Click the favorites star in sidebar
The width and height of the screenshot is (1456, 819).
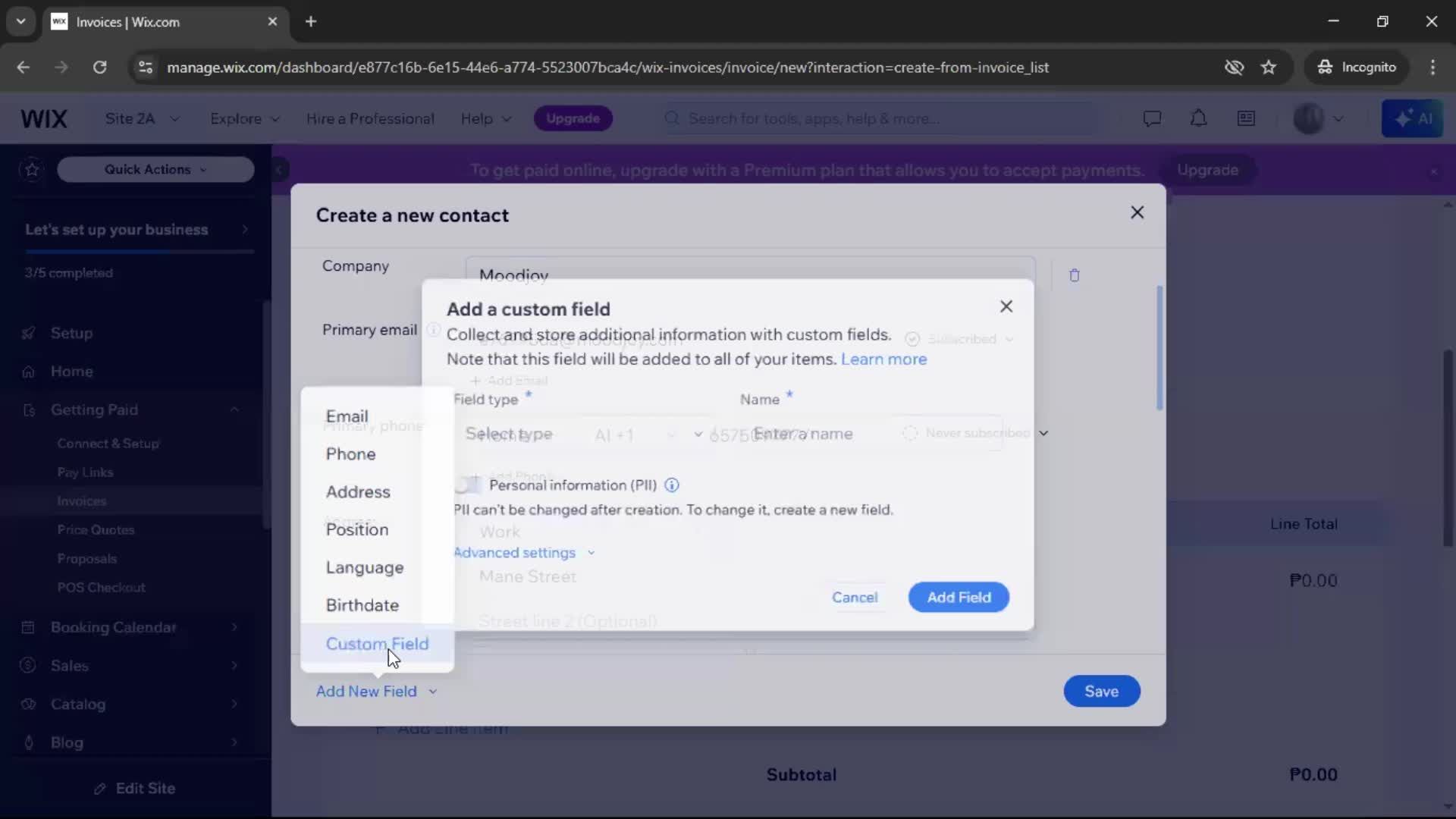click(x=32, y=169)
